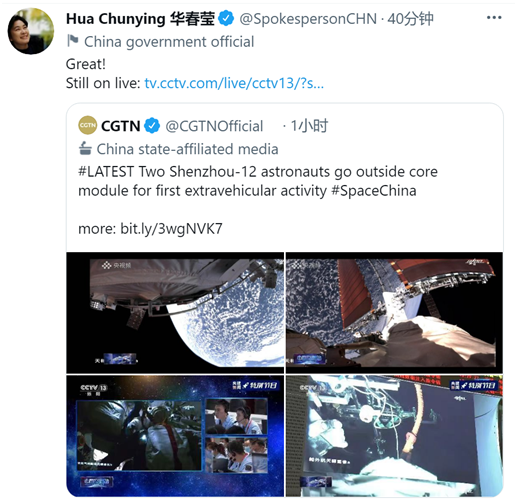517x501 pixels.
Task: Open the CCTV13 control room photo
Action: [175, 436]
